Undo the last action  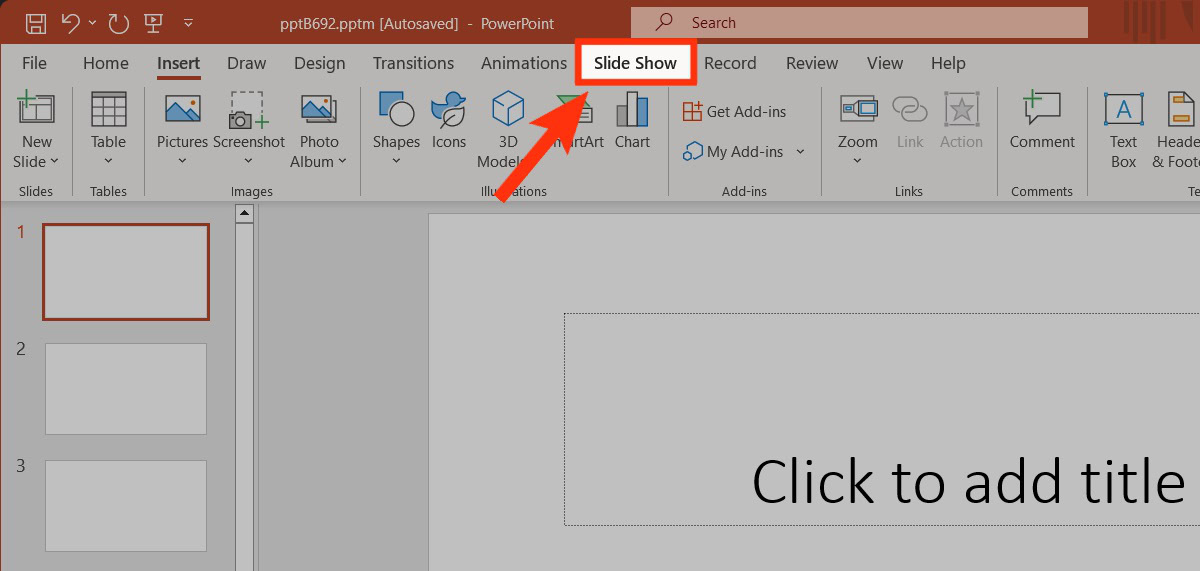[69, 22]
